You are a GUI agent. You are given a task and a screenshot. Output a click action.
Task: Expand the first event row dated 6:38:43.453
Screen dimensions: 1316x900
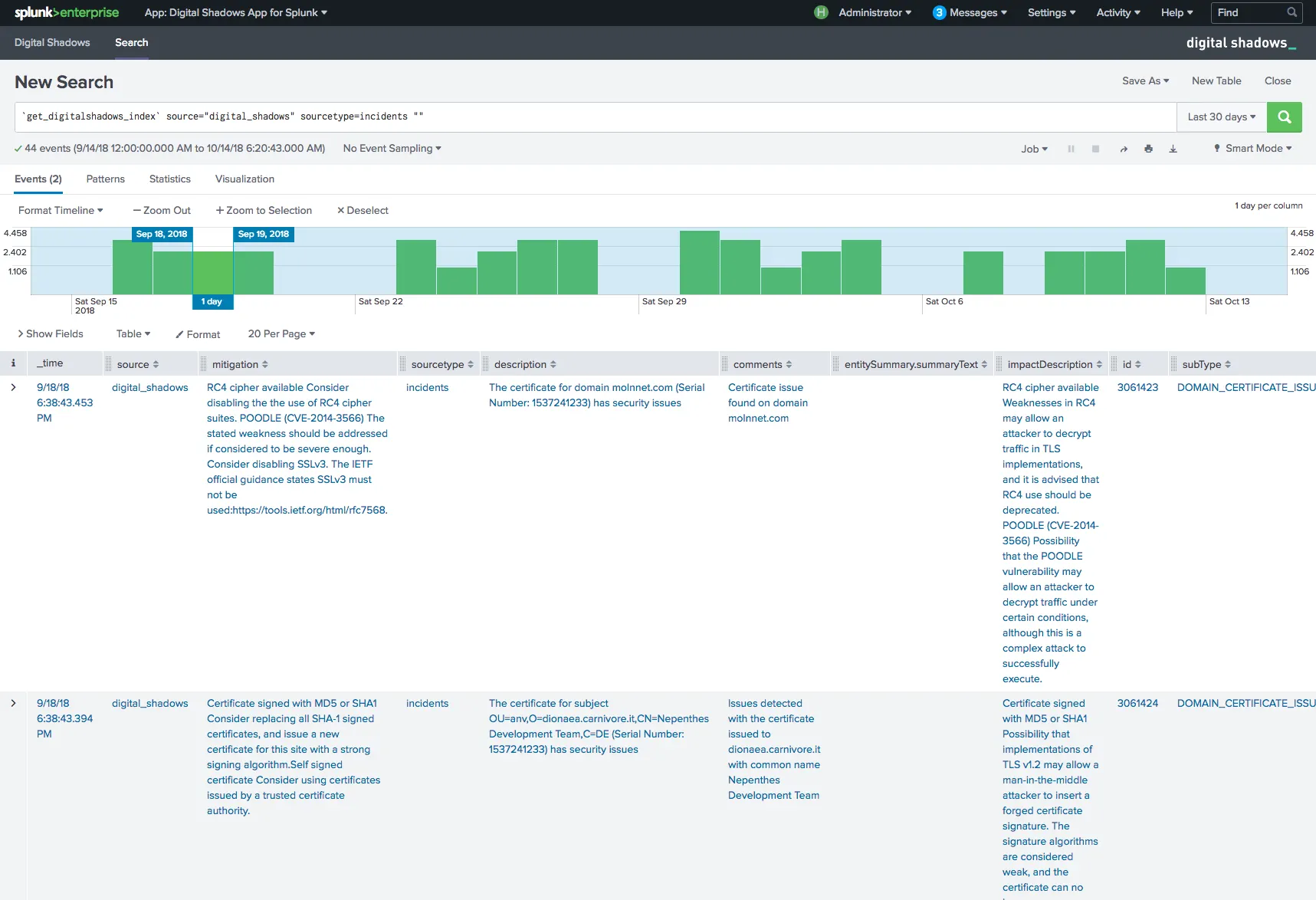click(x=13, y=388)
